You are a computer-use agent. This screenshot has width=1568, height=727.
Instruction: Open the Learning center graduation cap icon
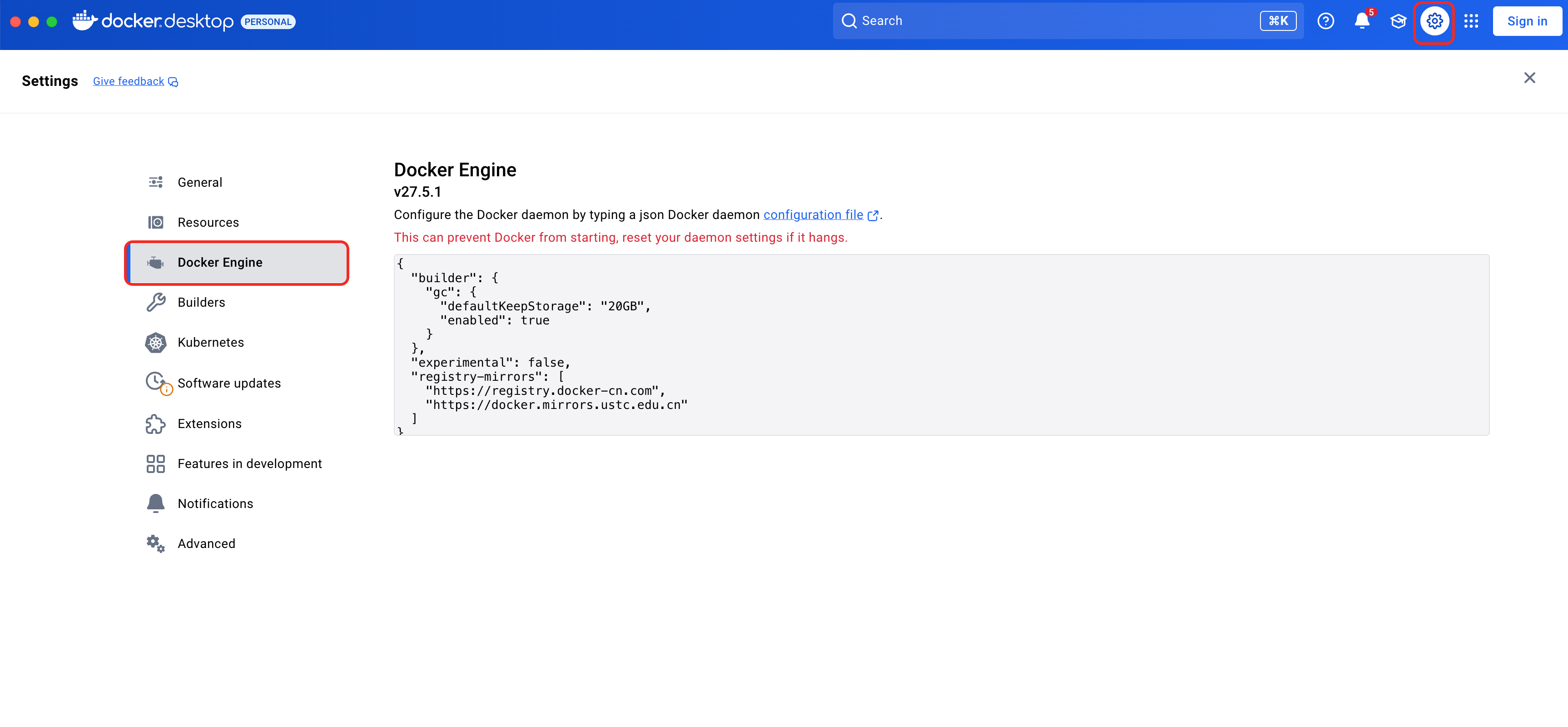click(x=1398, y=21)
